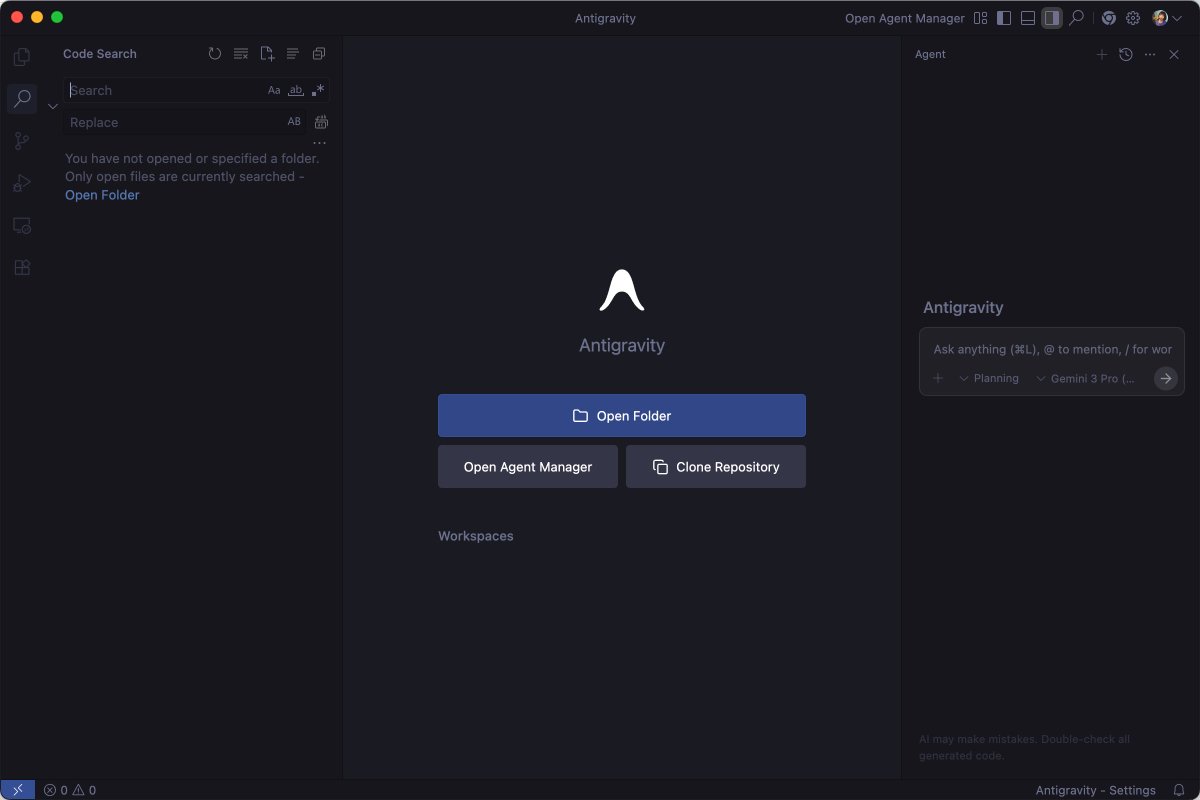The width and height of the screenshot is (1200, 800).
Task: Click the Open Agent Manager center button
Action: pos(528,467)
